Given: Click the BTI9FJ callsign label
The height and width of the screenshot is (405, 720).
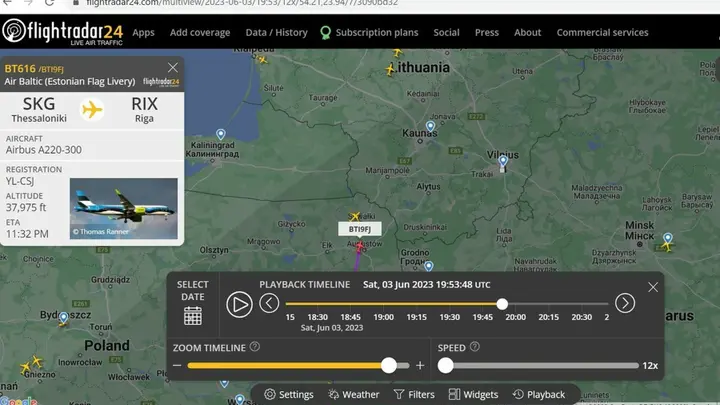Looking at the screenshot, I should (360, 229).
